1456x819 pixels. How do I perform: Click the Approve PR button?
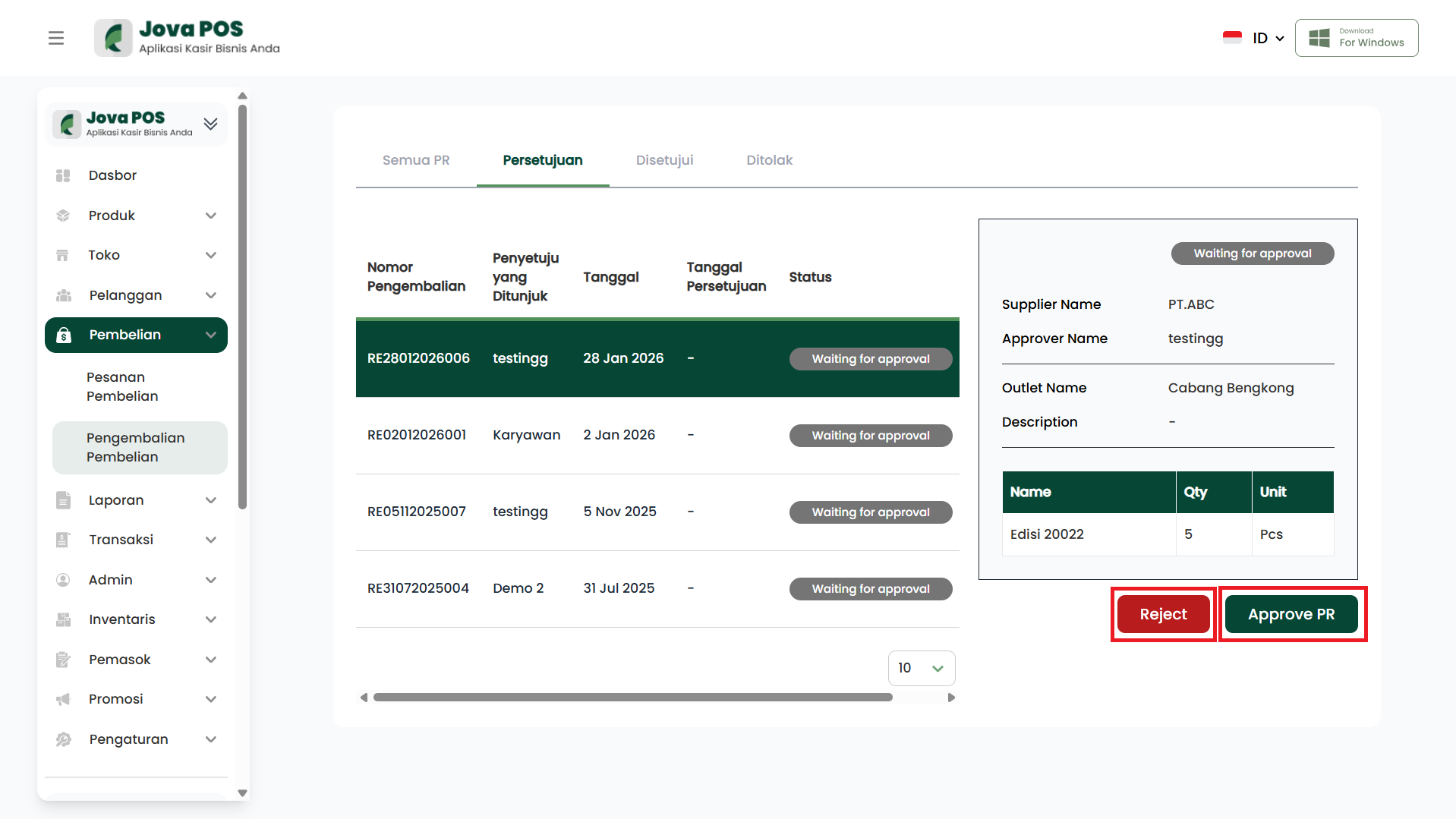(x=1291, y=614)
